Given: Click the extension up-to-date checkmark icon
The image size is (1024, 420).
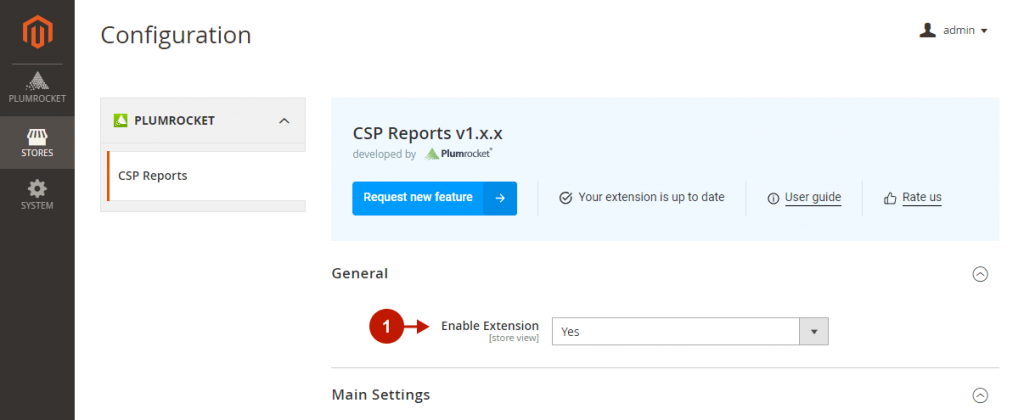Looking at the screenshot, I should coord(565,198).
